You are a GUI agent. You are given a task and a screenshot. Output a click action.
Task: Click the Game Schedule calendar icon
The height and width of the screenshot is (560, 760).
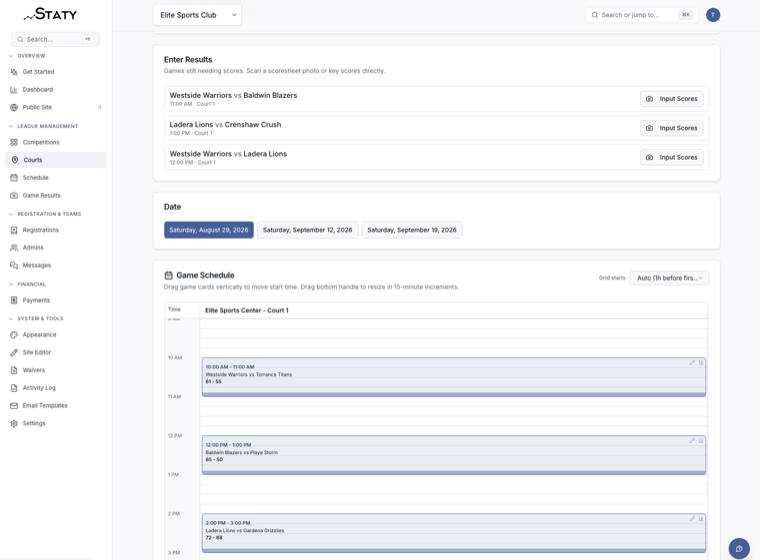[x=169, y=275]
